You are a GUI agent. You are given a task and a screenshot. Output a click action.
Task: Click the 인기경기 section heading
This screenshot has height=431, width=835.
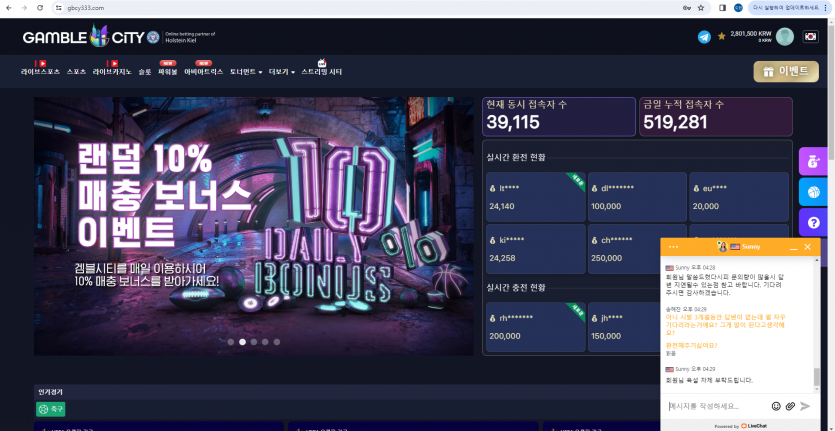point(50,392)
